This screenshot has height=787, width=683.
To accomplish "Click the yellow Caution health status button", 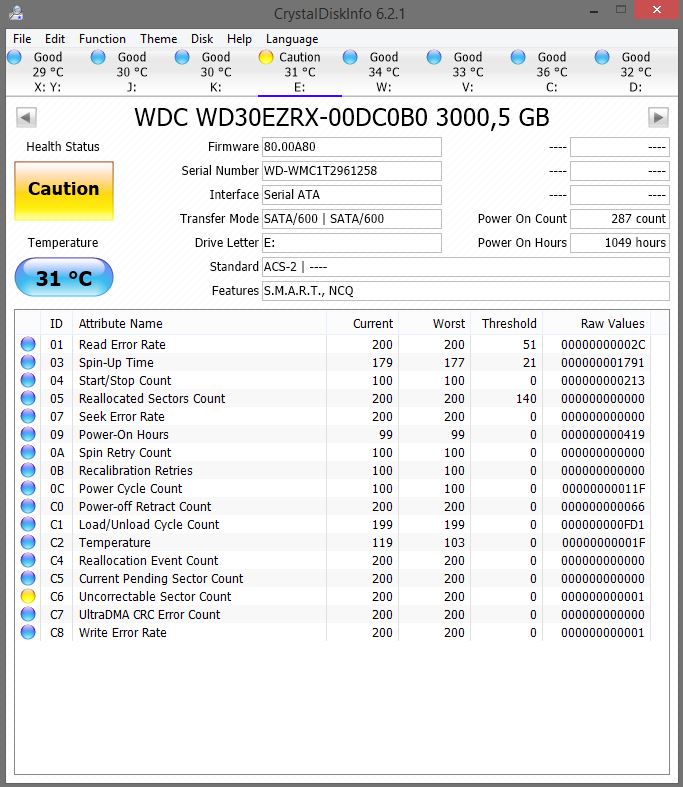I will point(64,191).
